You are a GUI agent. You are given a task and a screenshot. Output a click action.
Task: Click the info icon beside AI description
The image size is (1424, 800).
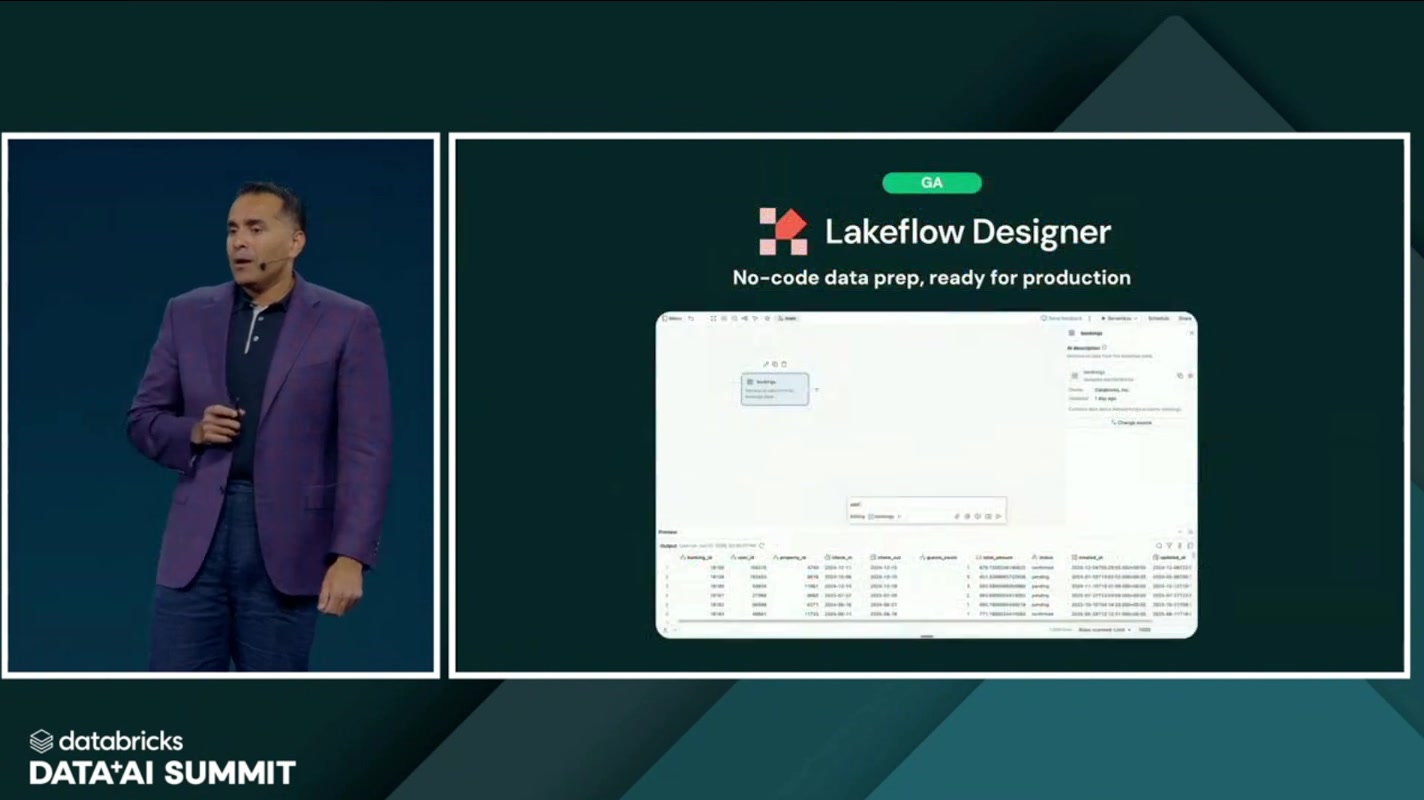point(1104,347)
